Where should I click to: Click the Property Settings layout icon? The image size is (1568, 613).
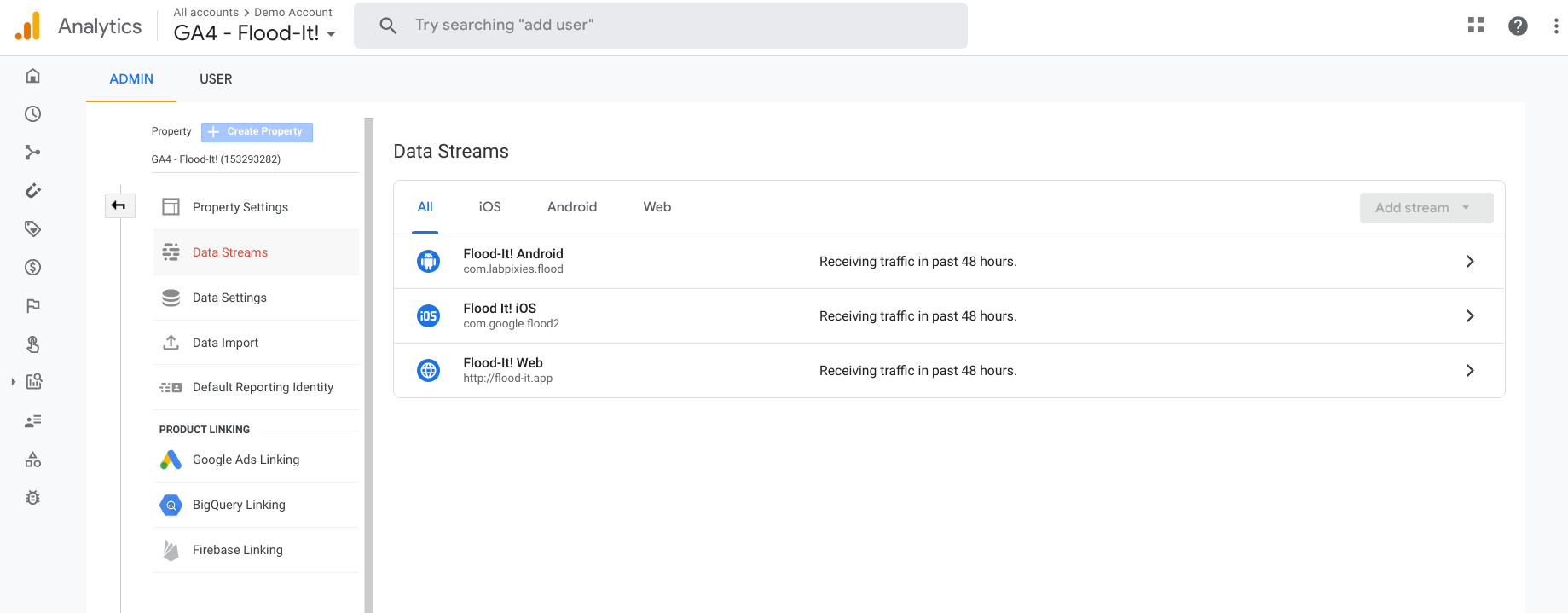tap(171, 207)
